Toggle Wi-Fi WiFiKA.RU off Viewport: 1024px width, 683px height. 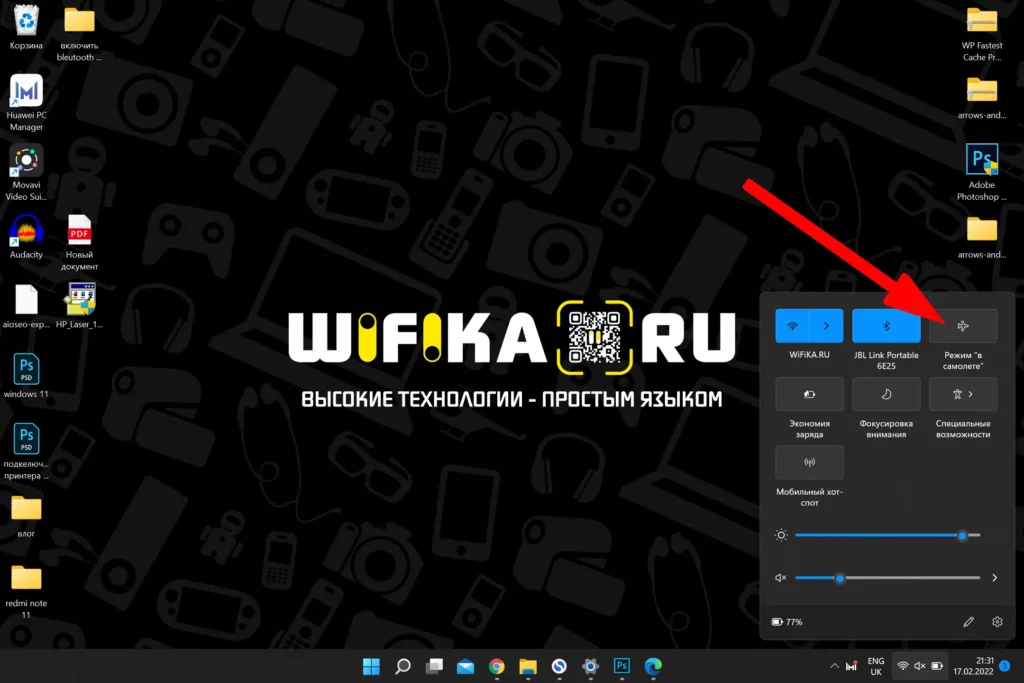tap(792, 326)
